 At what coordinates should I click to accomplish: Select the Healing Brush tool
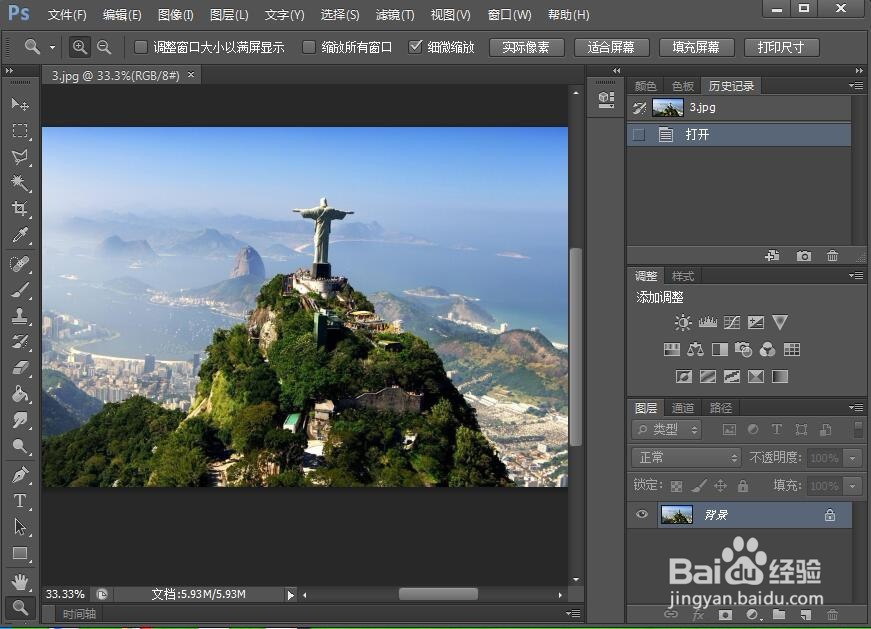click(20, 263)
